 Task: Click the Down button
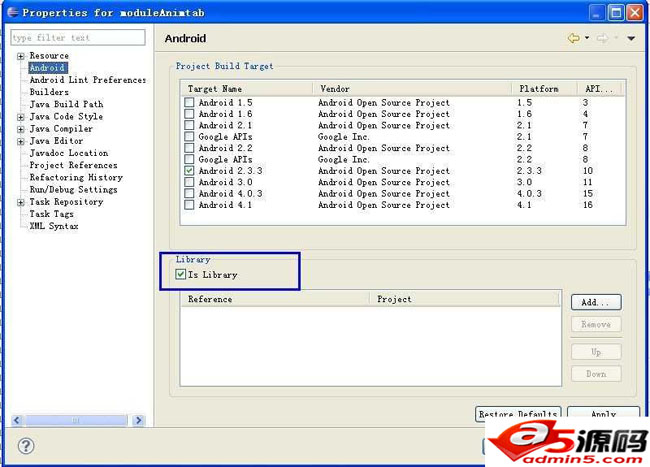[x=596, y=374]
